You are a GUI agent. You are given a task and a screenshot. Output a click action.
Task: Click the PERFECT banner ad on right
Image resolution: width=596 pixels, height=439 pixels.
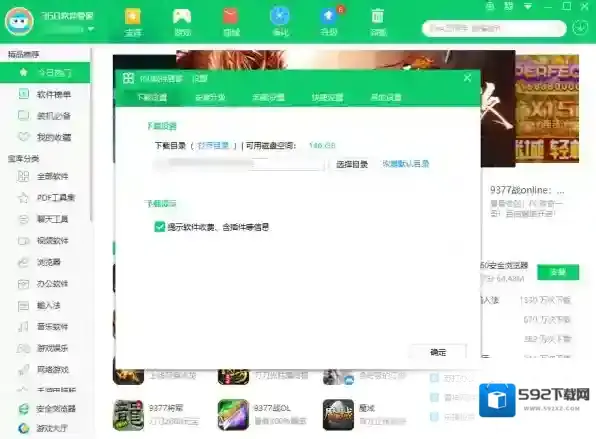coord(547,109)
